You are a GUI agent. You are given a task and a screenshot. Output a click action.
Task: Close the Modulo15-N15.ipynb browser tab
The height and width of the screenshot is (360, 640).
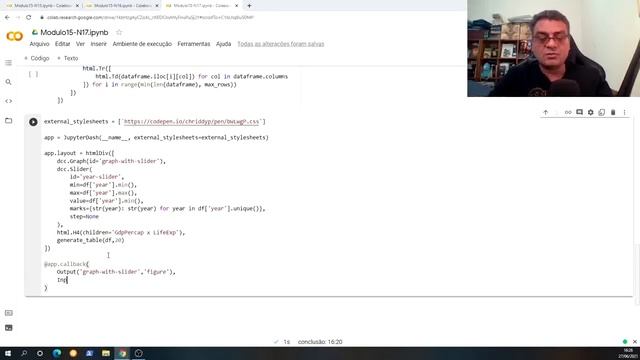[x=77, y=6]
